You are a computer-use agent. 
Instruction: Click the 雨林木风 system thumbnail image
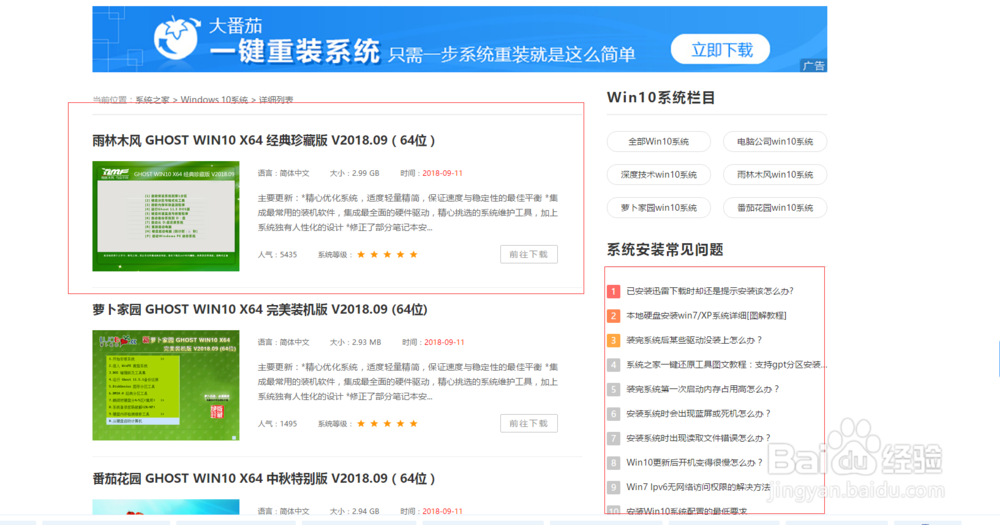tap(166, 216)
